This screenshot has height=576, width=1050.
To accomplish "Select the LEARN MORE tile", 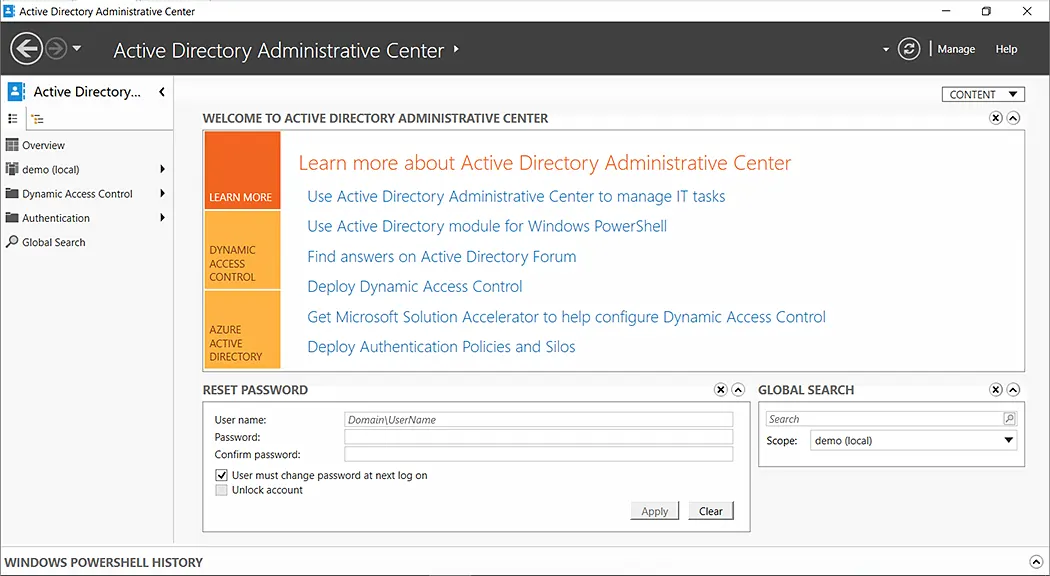I will (x=242, y=170).
